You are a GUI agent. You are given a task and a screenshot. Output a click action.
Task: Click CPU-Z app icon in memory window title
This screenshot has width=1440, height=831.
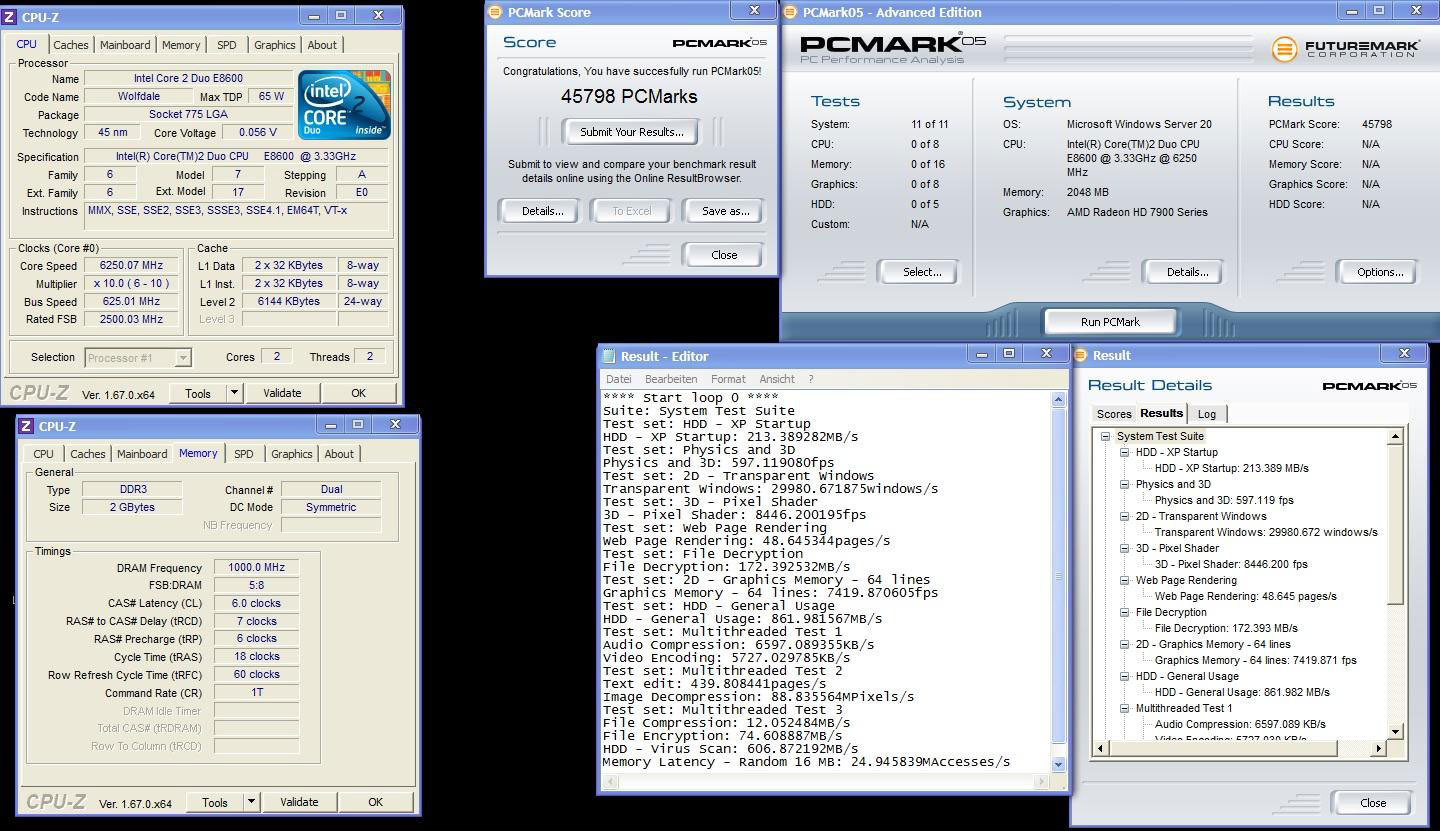point(27,426)
